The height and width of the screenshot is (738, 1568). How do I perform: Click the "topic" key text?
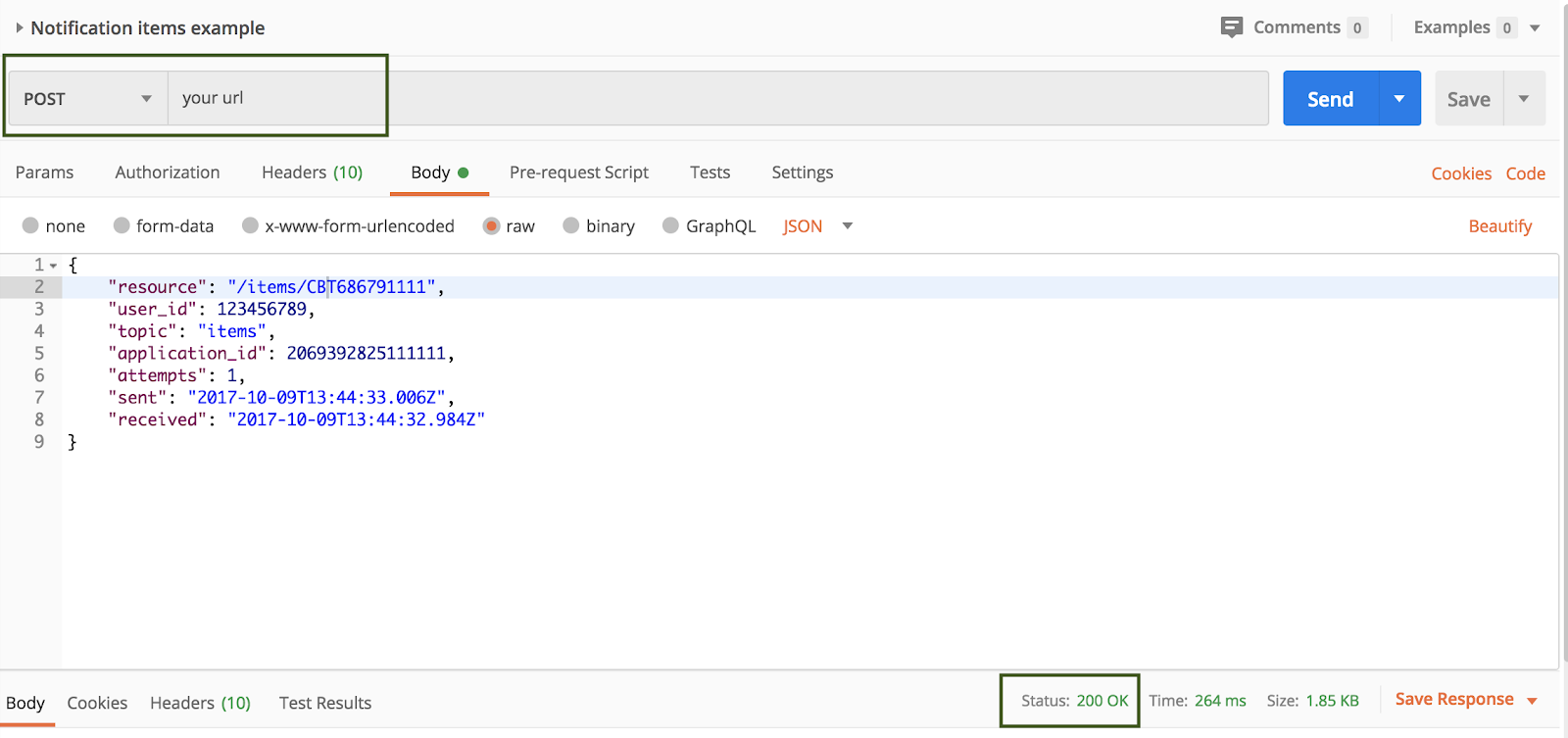142,331
